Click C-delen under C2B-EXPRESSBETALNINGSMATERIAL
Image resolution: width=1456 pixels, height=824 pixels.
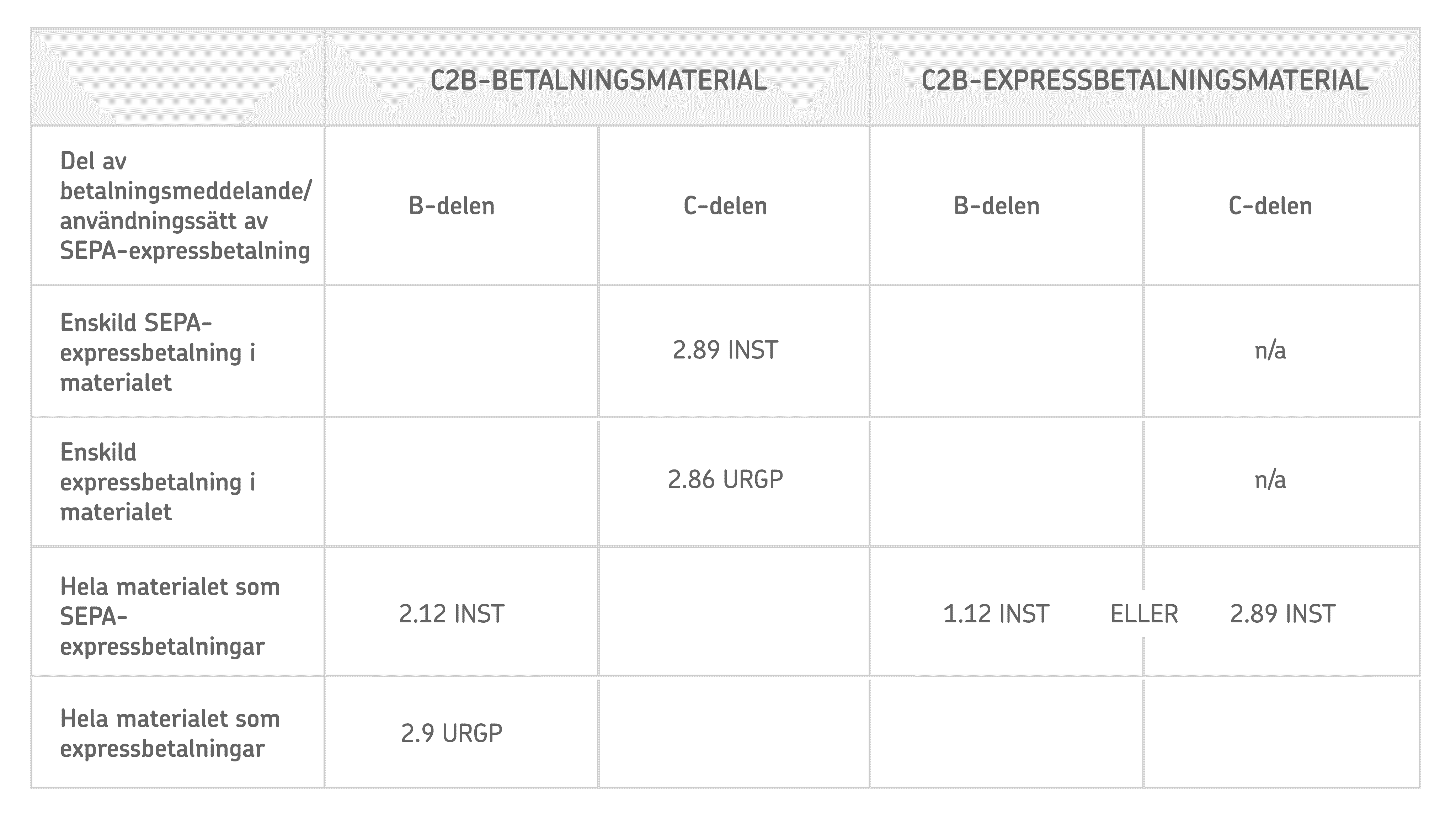pos(1270,206)
